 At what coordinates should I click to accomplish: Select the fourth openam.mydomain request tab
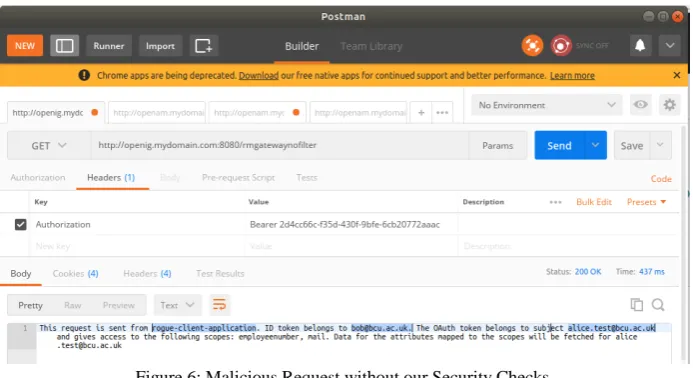[358, 113]
